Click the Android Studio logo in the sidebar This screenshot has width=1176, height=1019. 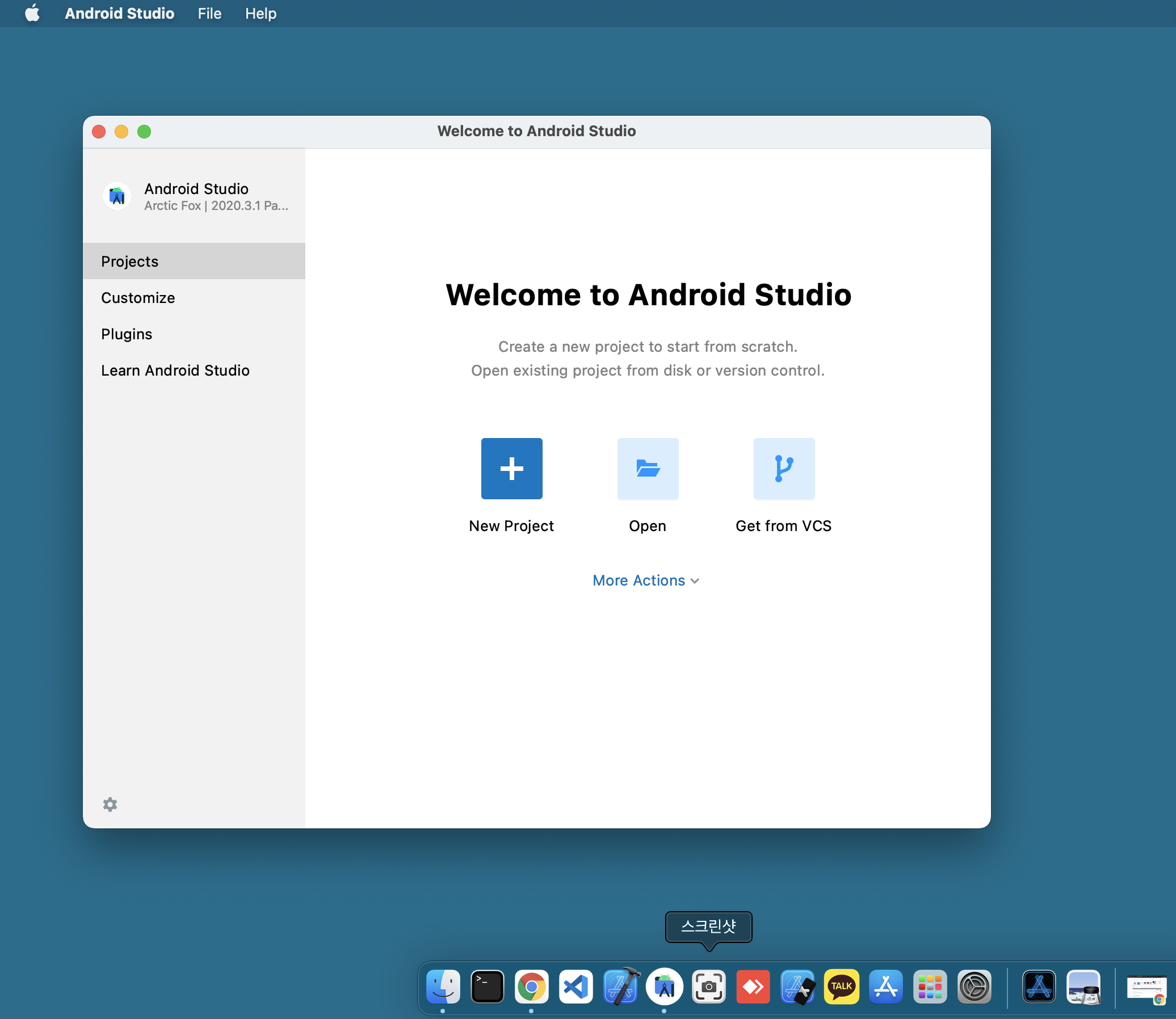pyautogui.click(x=117, y=197)
